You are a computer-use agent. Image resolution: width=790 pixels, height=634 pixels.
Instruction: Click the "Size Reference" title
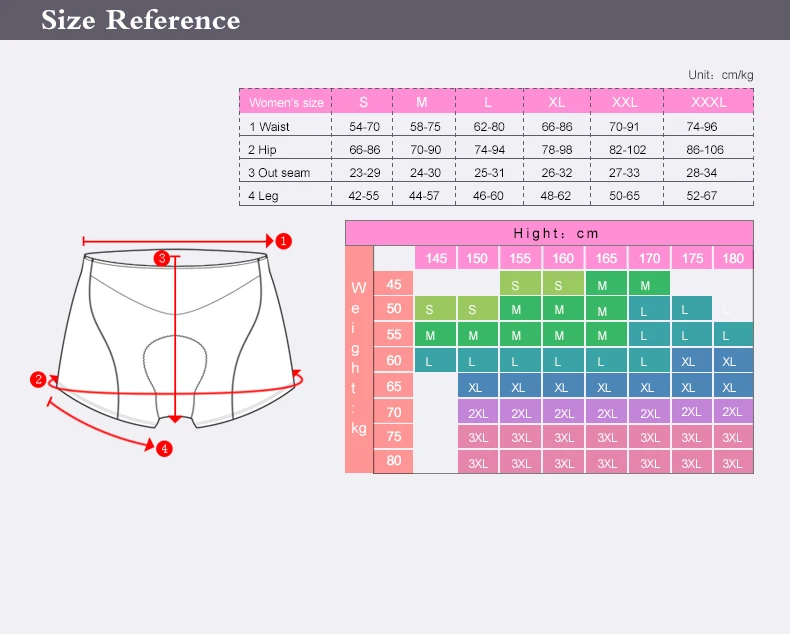141,20
